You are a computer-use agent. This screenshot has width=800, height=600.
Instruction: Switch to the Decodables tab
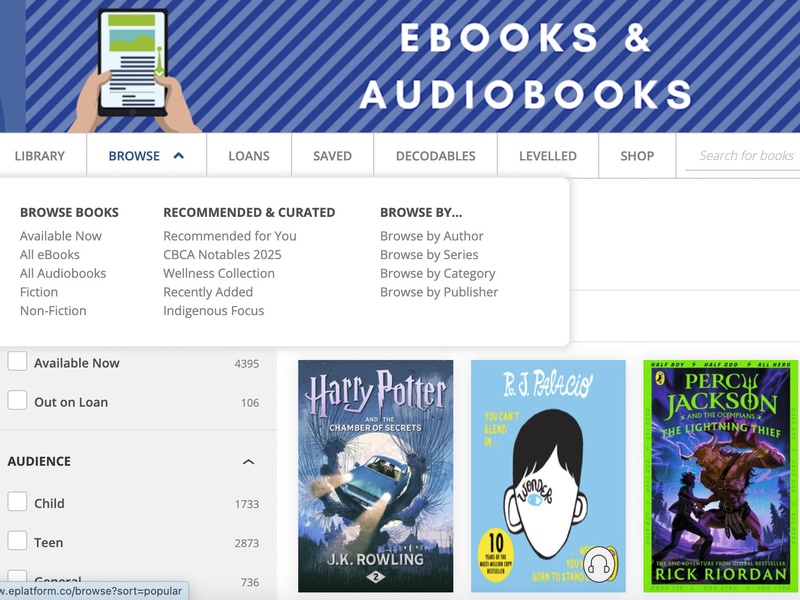pyautogui.click(x=436, y=156)
